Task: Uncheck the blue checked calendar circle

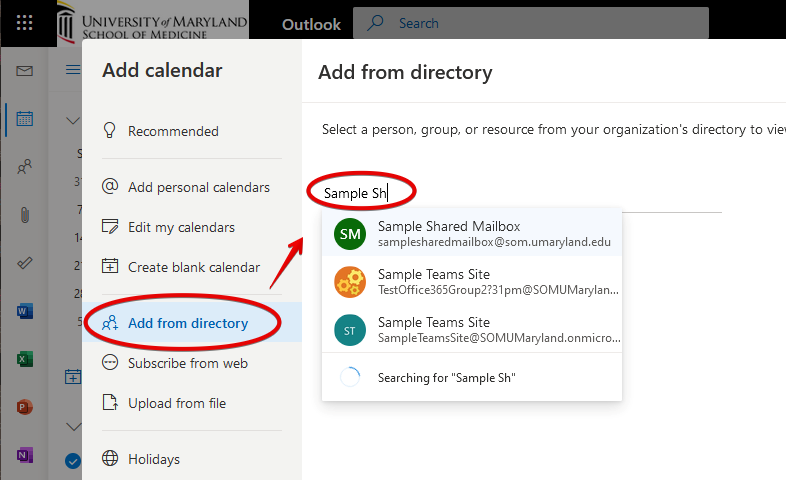Action: tap(72, 460)
